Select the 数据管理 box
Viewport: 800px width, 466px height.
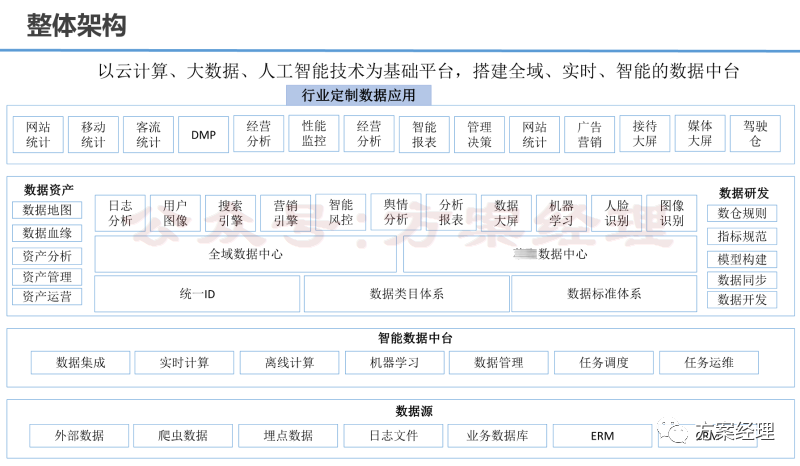(x=499, y=363)
